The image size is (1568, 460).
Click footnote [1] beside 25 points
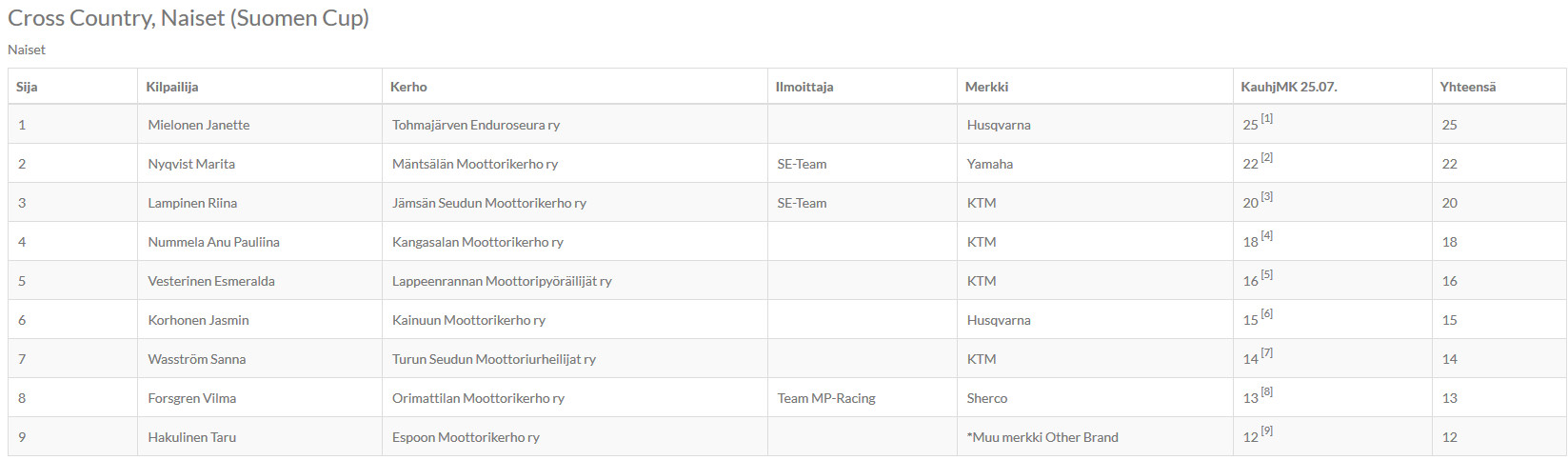pyautogui.click(x=1267, y=119)
